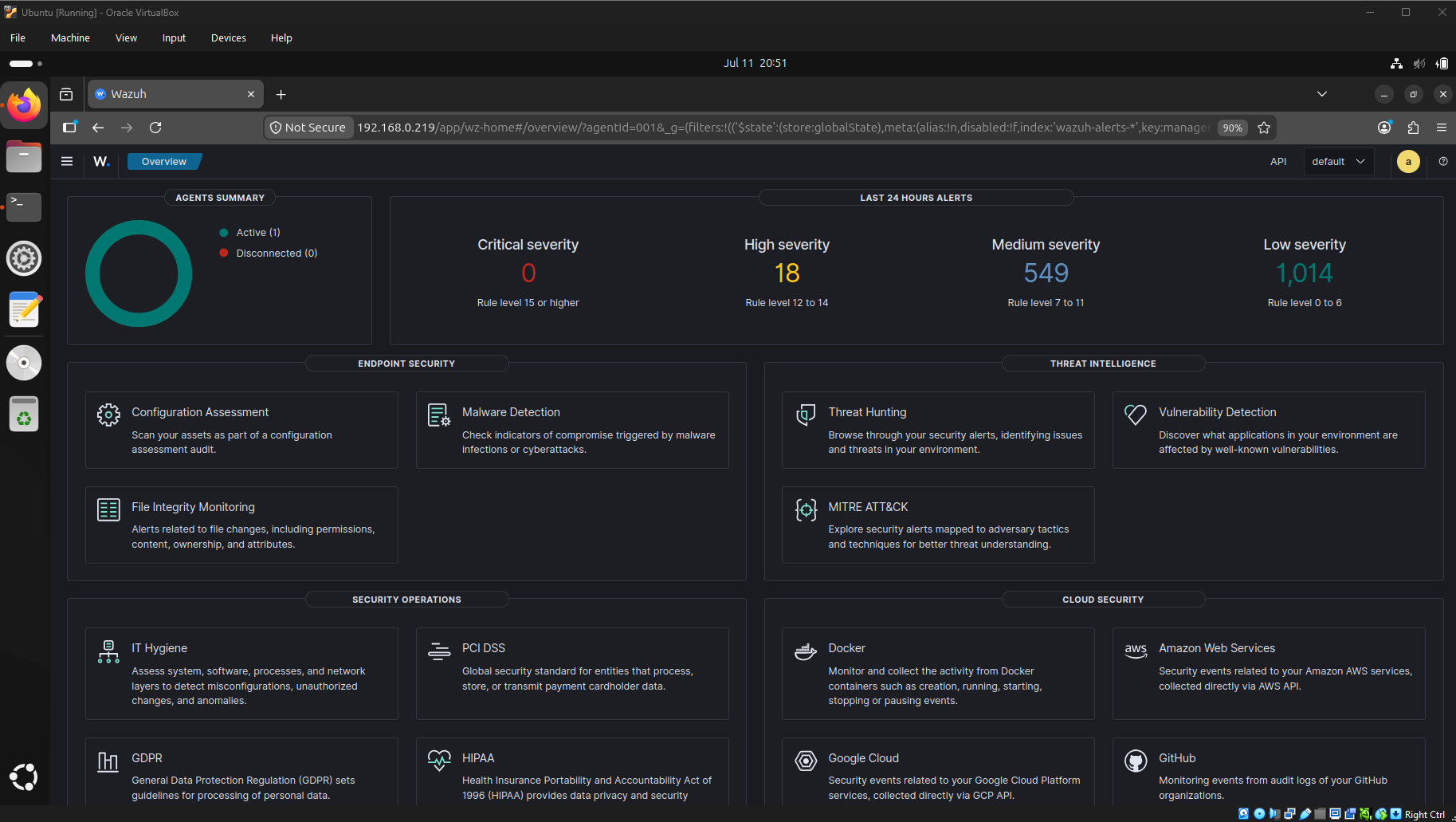
Task: Open Firefox extensions puzzle icon
Action: pyautogui.click(x=1413, y=128)
